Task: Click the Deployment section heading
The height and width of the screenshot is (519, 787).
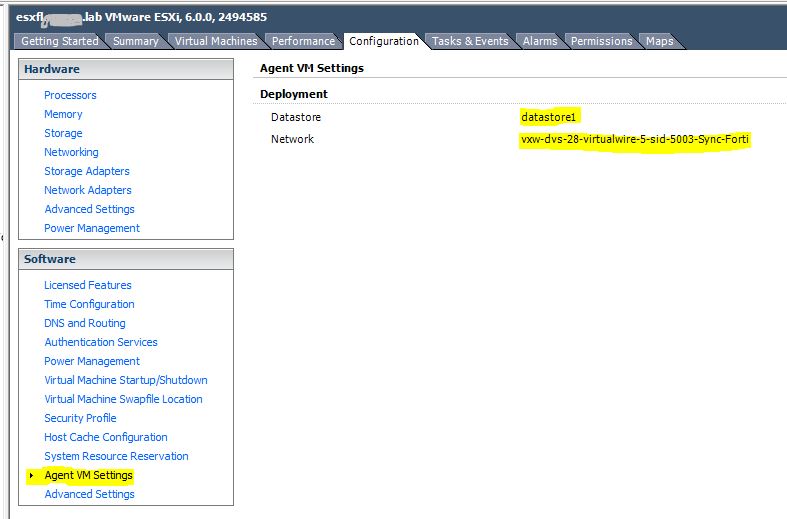Action: [294, 94]
